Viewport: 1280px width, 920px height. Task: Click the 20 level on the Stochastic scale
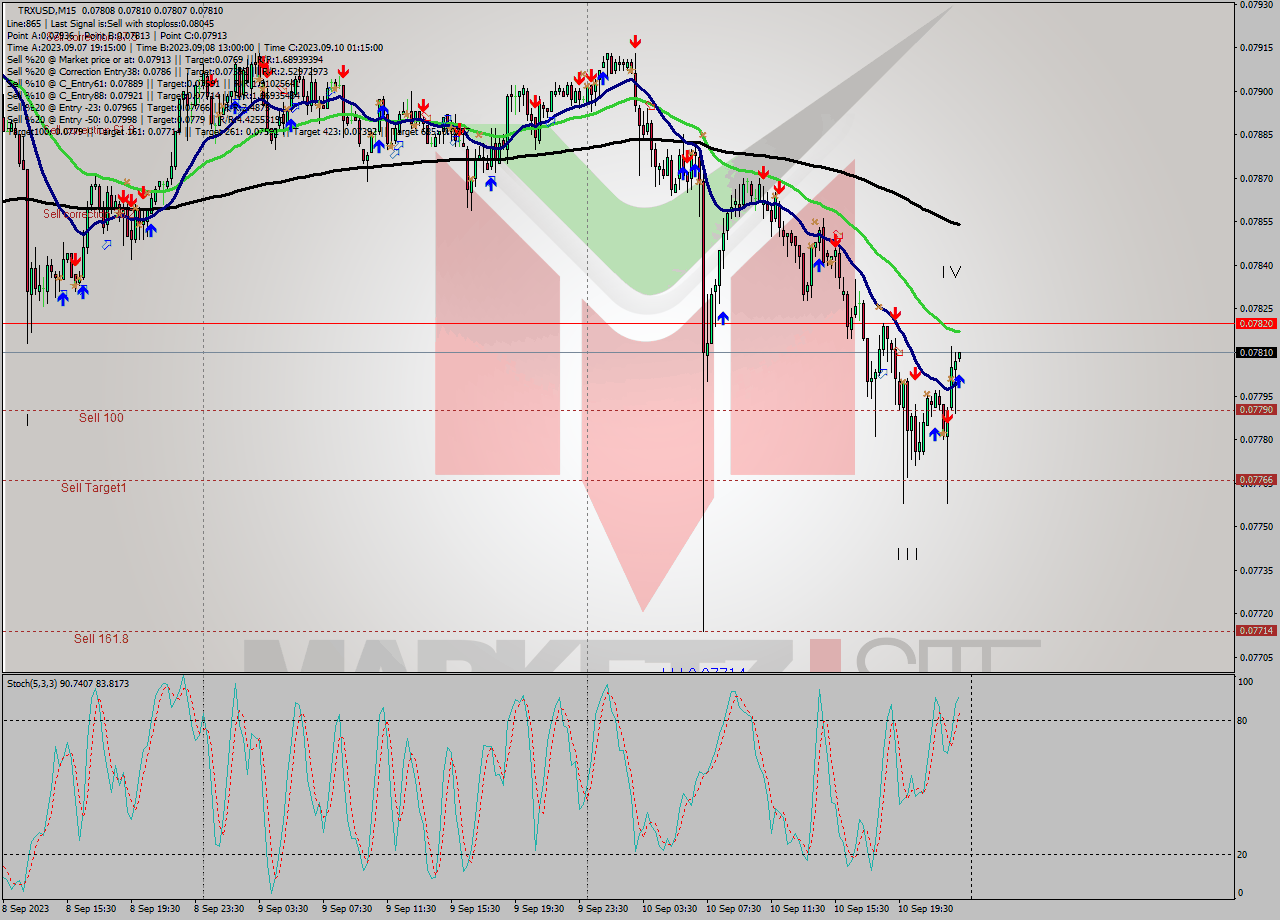[1244, 854]
